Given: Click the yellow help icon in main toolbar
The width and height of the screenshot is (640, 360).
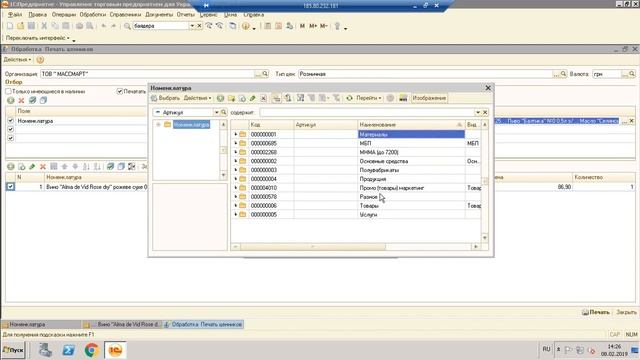Looking at the screenshot, I should coord(245,26).
